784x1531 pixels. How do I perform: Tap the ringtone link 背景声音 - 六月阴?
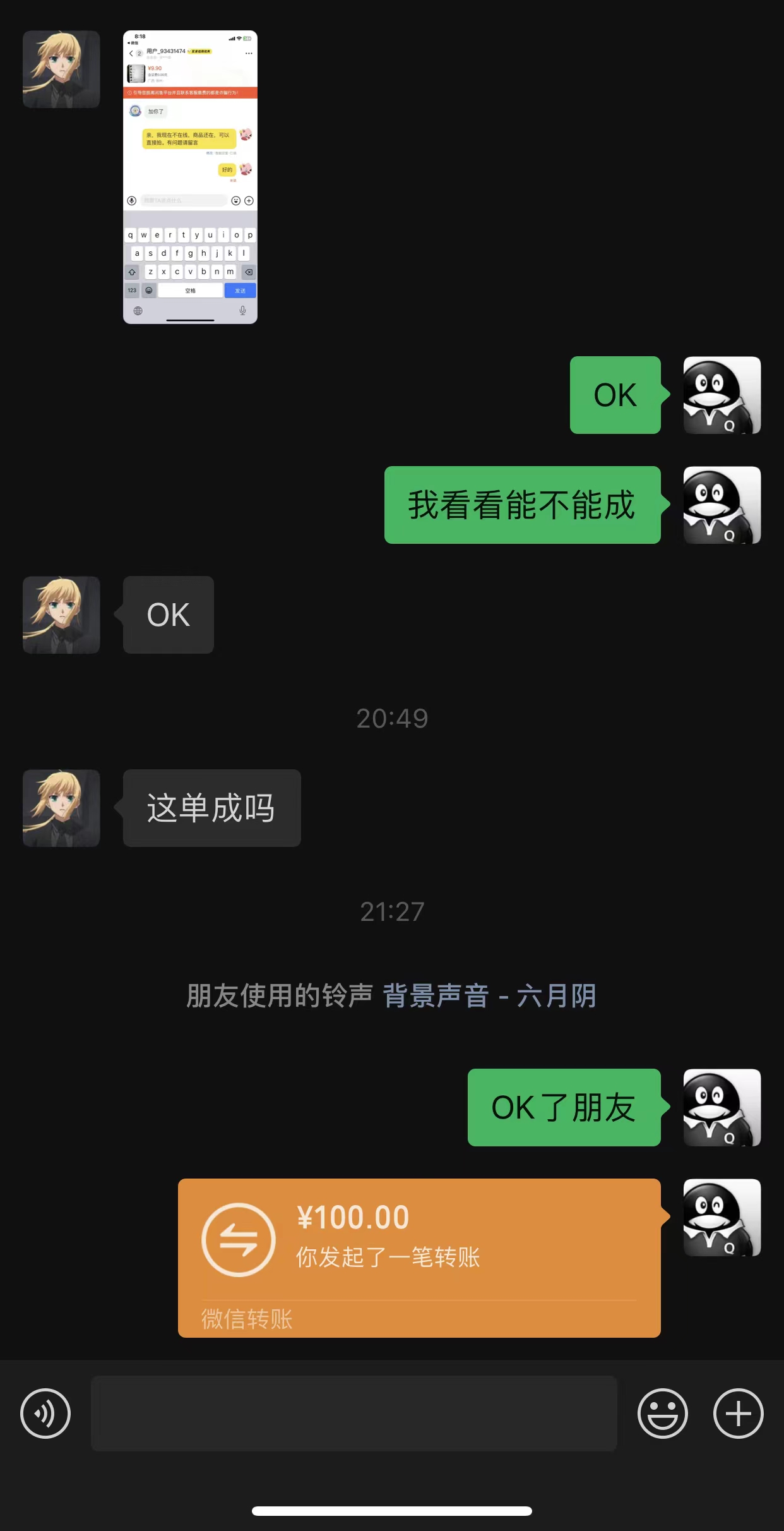click(489, 996)
